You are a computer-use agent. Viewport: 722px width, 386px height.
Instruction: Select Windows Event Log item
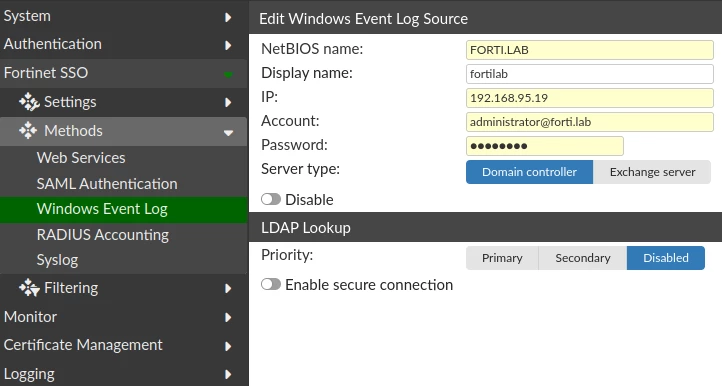(124, 210)
